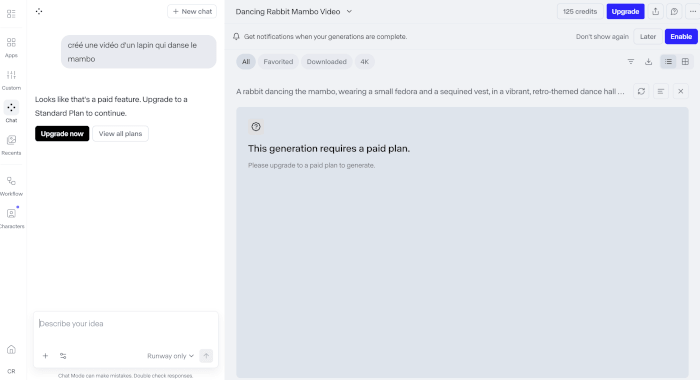Enable generation notifications
The height and width of the screenshot is (380, 700).
click(681, 37)
